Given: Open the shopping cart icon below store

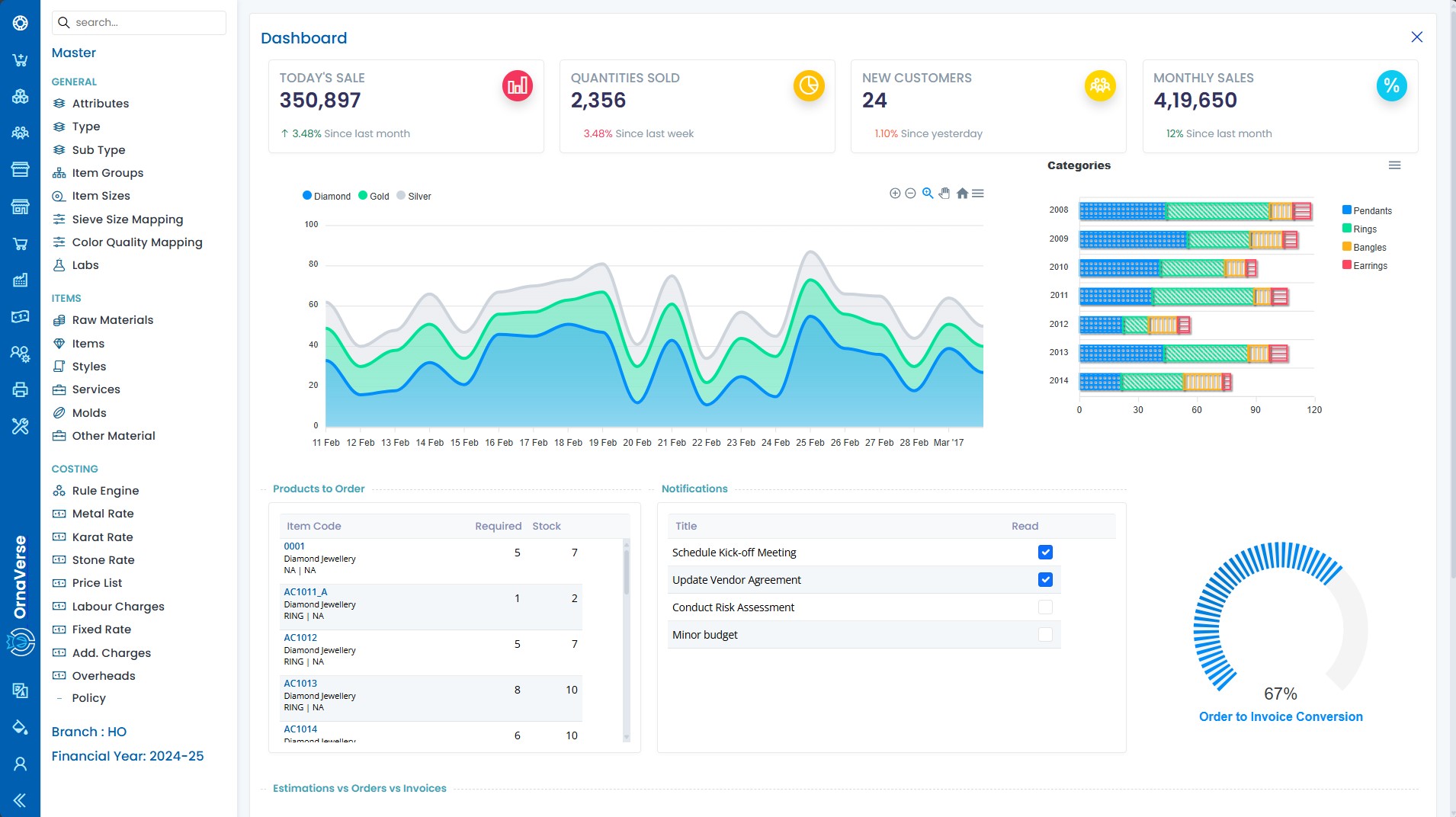Looking at the screenshot, I should pyautogui.click(x=20, y=244).
